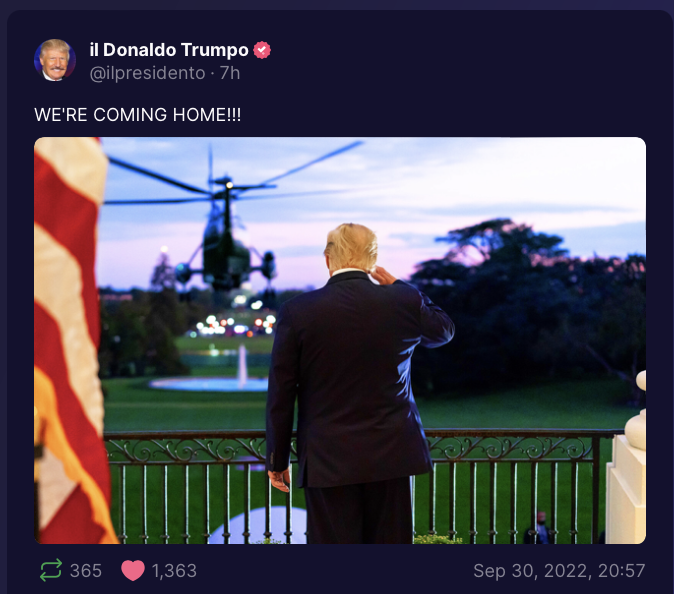
Task: Click the green repost arrows icon
Action: click(51, 570)
